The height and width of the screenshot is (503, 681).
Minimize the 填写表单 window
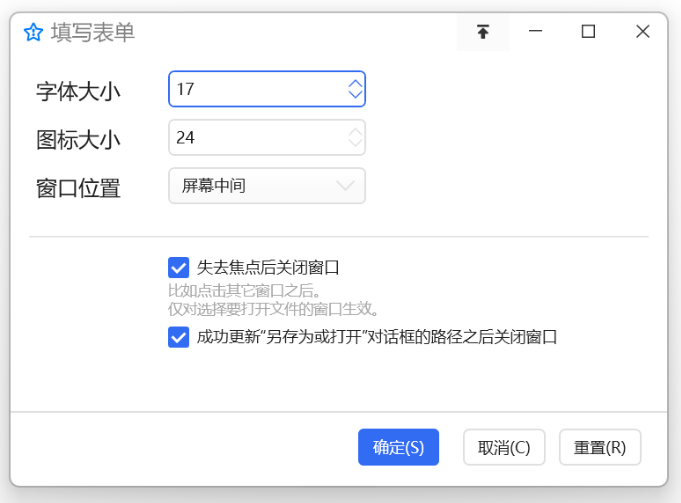(x=536, y=31)
